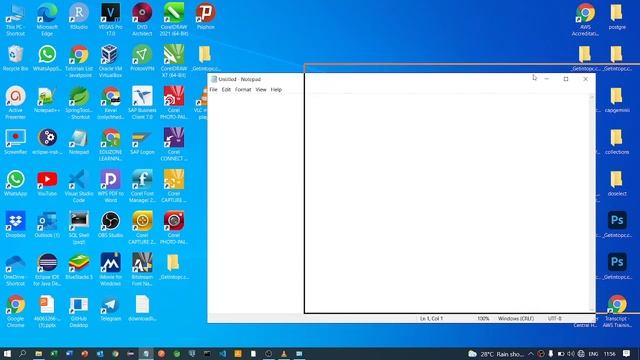Select the Screenflex recorder desktop icon
Image resolution: width=640 pixels, height=360 pixels.
coord(16,142)
